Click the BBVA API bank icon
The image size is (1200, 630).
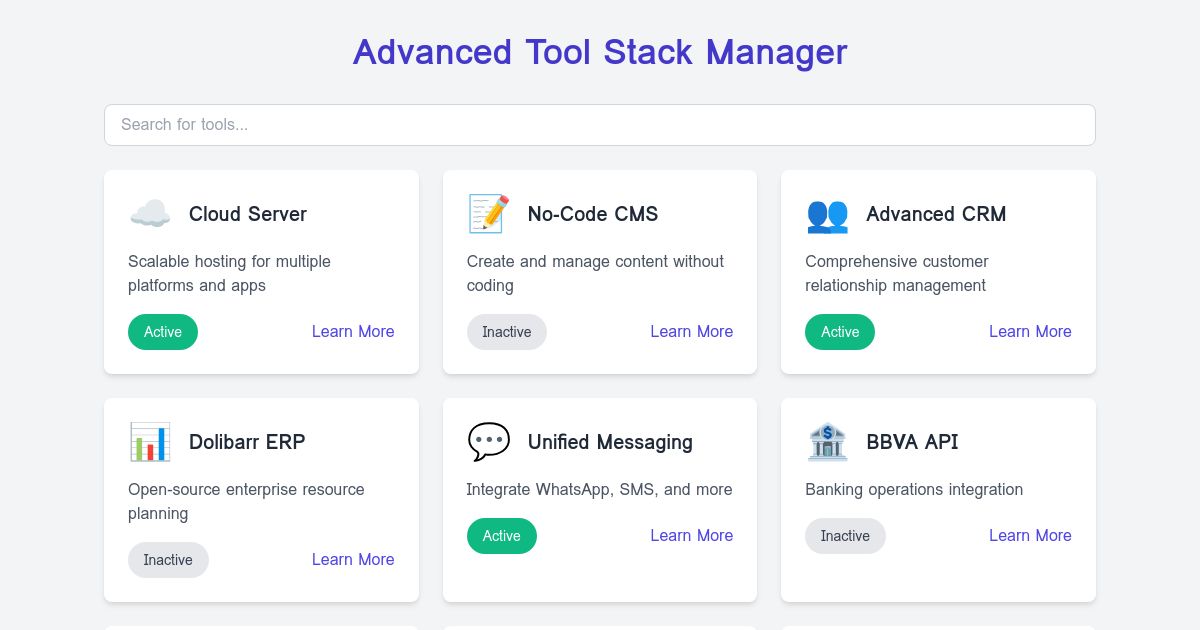(827, 441)
